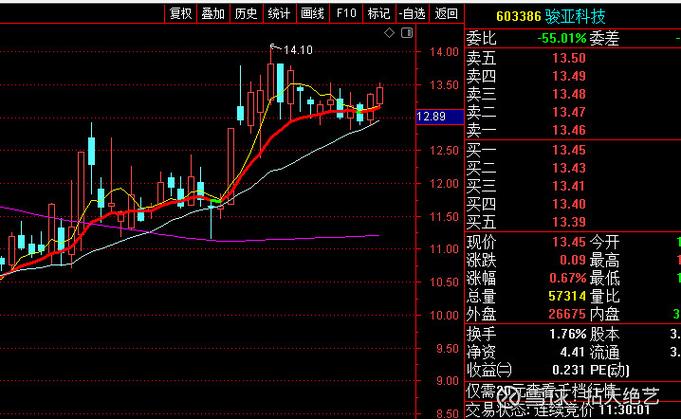Click the 委比 -55.01% value
Viewport: 681px width, 419px height.
pos(562,38)
